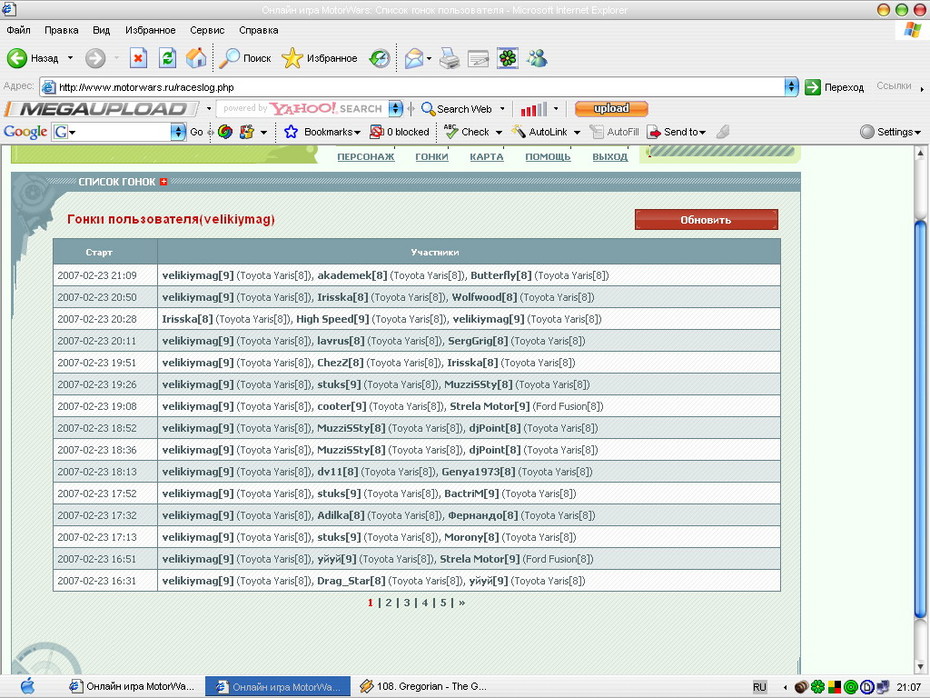This screenshot has width=930, height=698.
Task: Open the Messenger people icon
Action: (x=537, y=58)
